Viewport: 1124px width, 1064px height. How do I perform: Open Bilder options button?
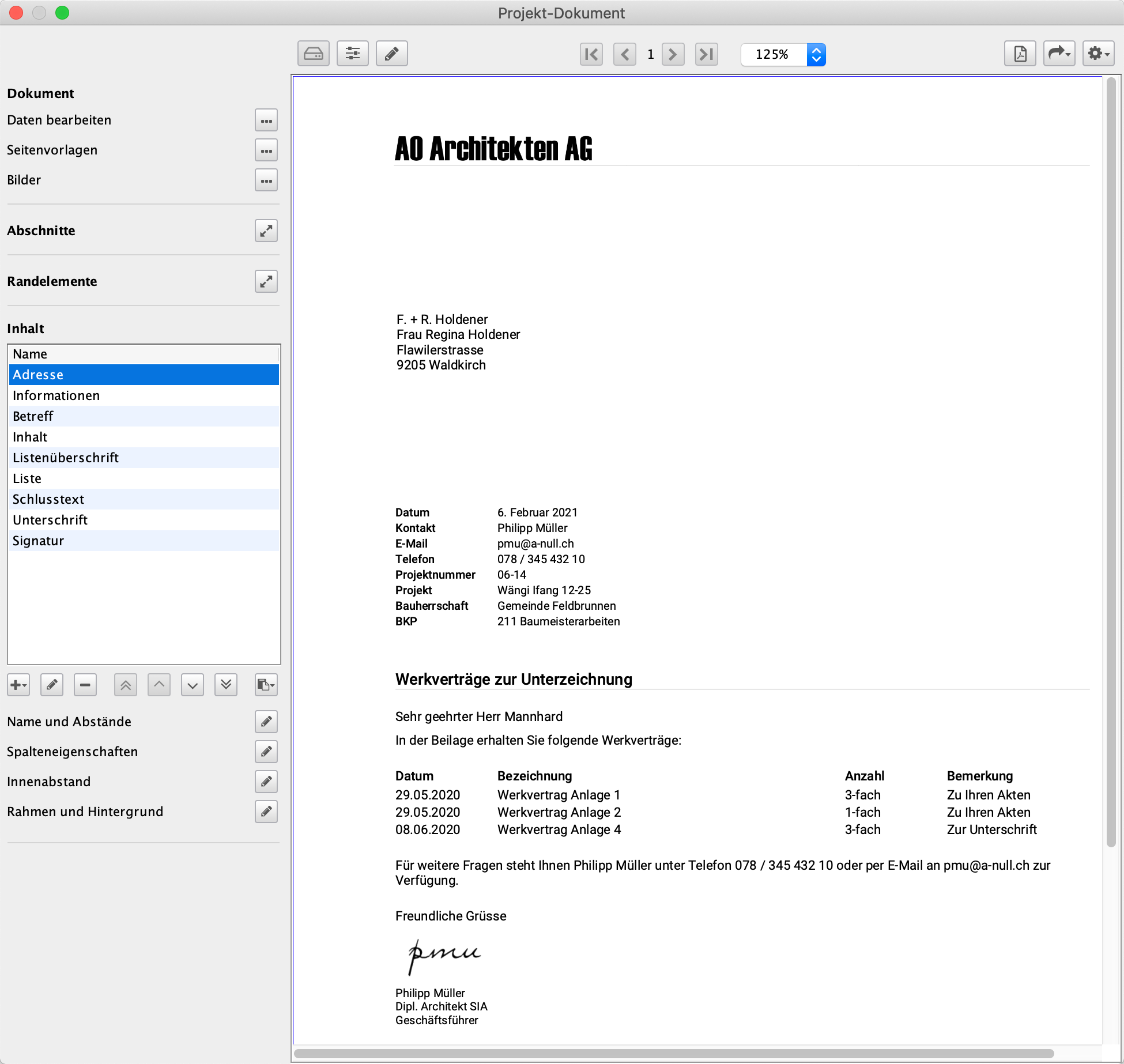266,180
